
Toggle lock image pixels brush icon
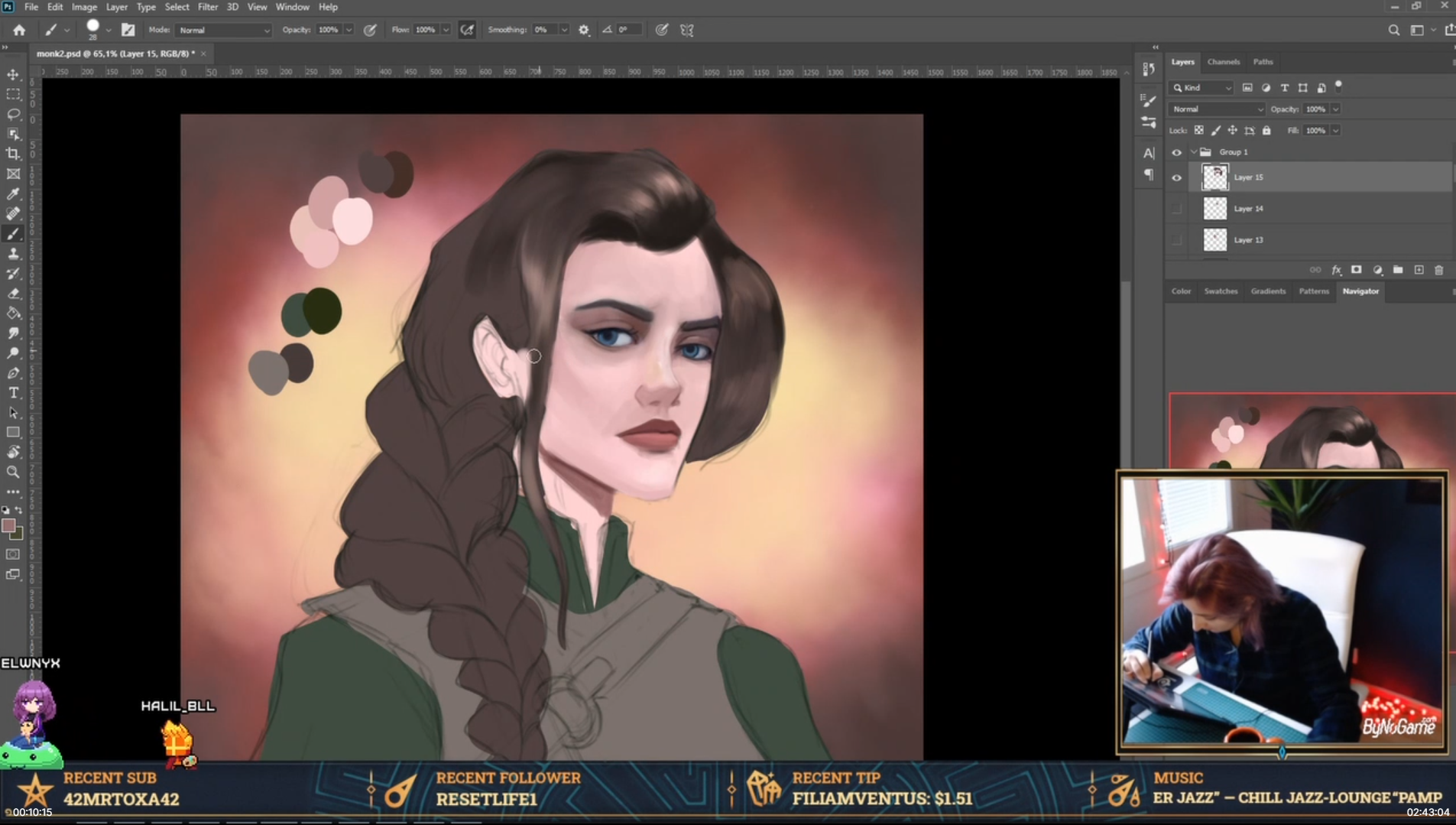(1215, 131)
